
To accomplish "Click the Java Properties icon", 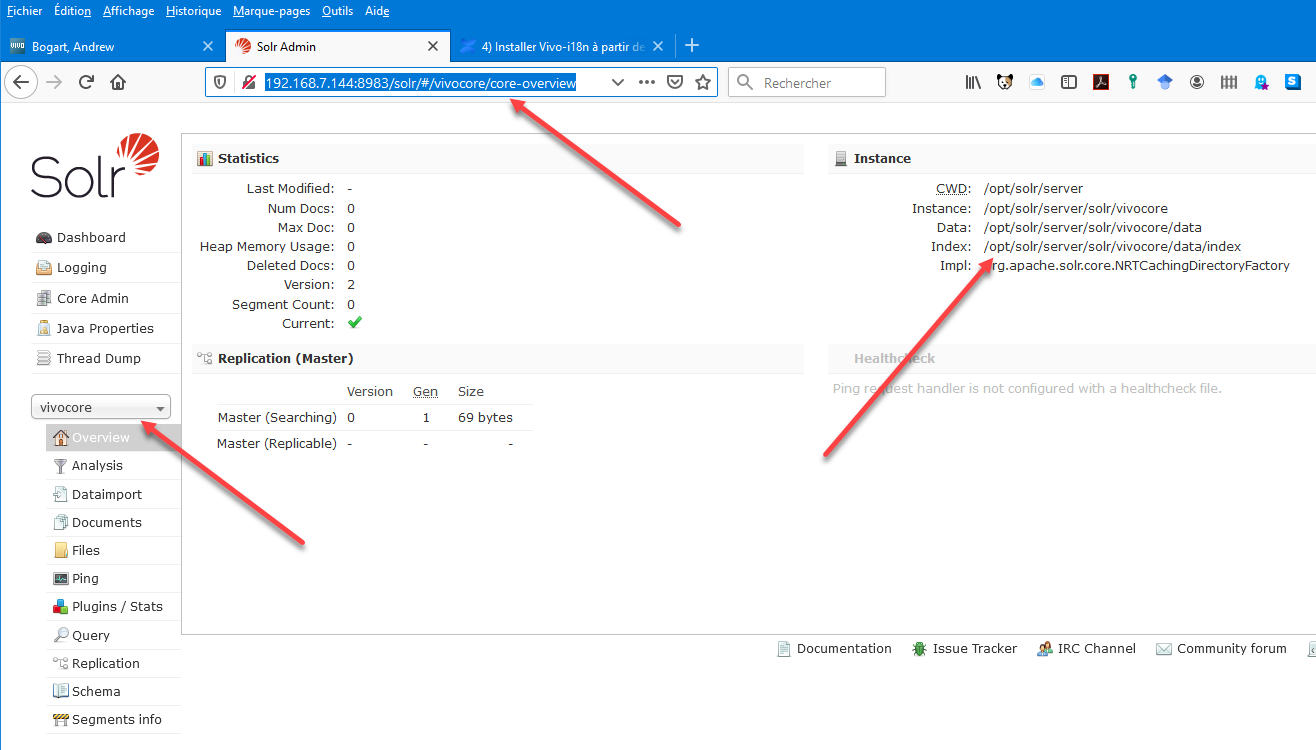I will pos(43,328).
